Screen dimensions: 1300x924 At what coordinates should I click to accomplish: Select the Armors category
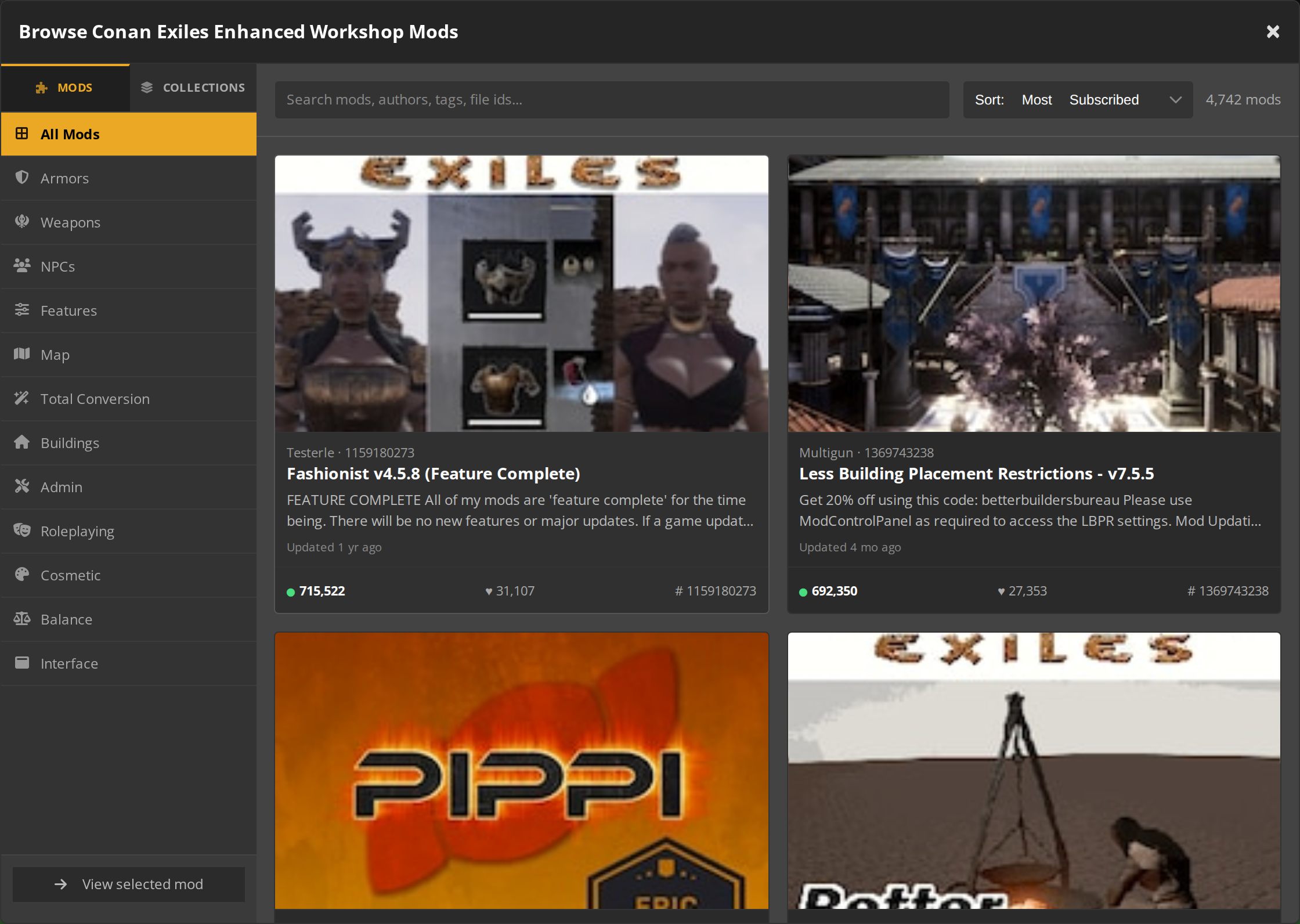[x=129, y=178]
